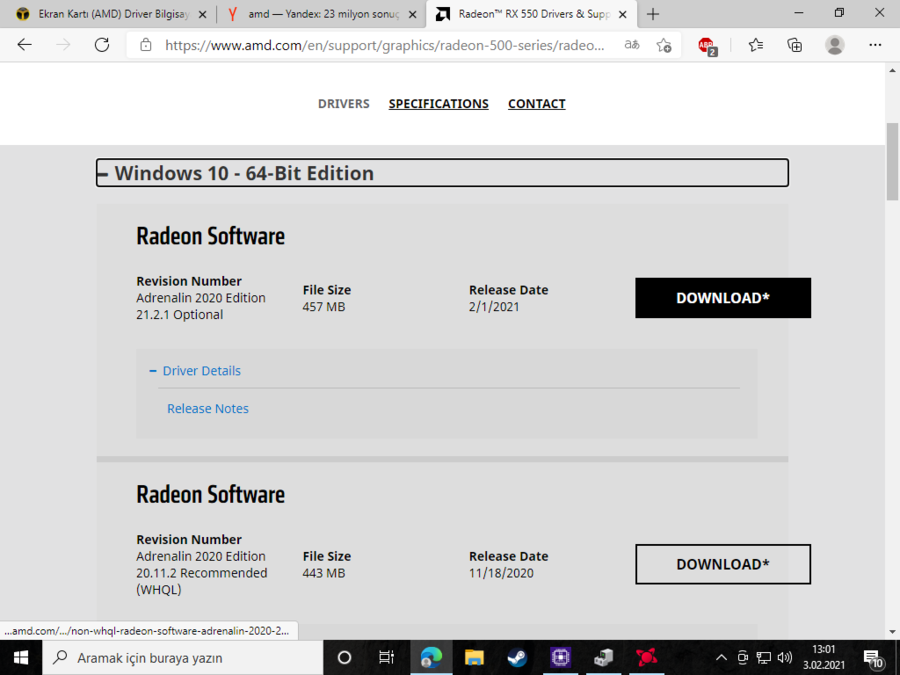Click the browser address bar

(384, 45)
